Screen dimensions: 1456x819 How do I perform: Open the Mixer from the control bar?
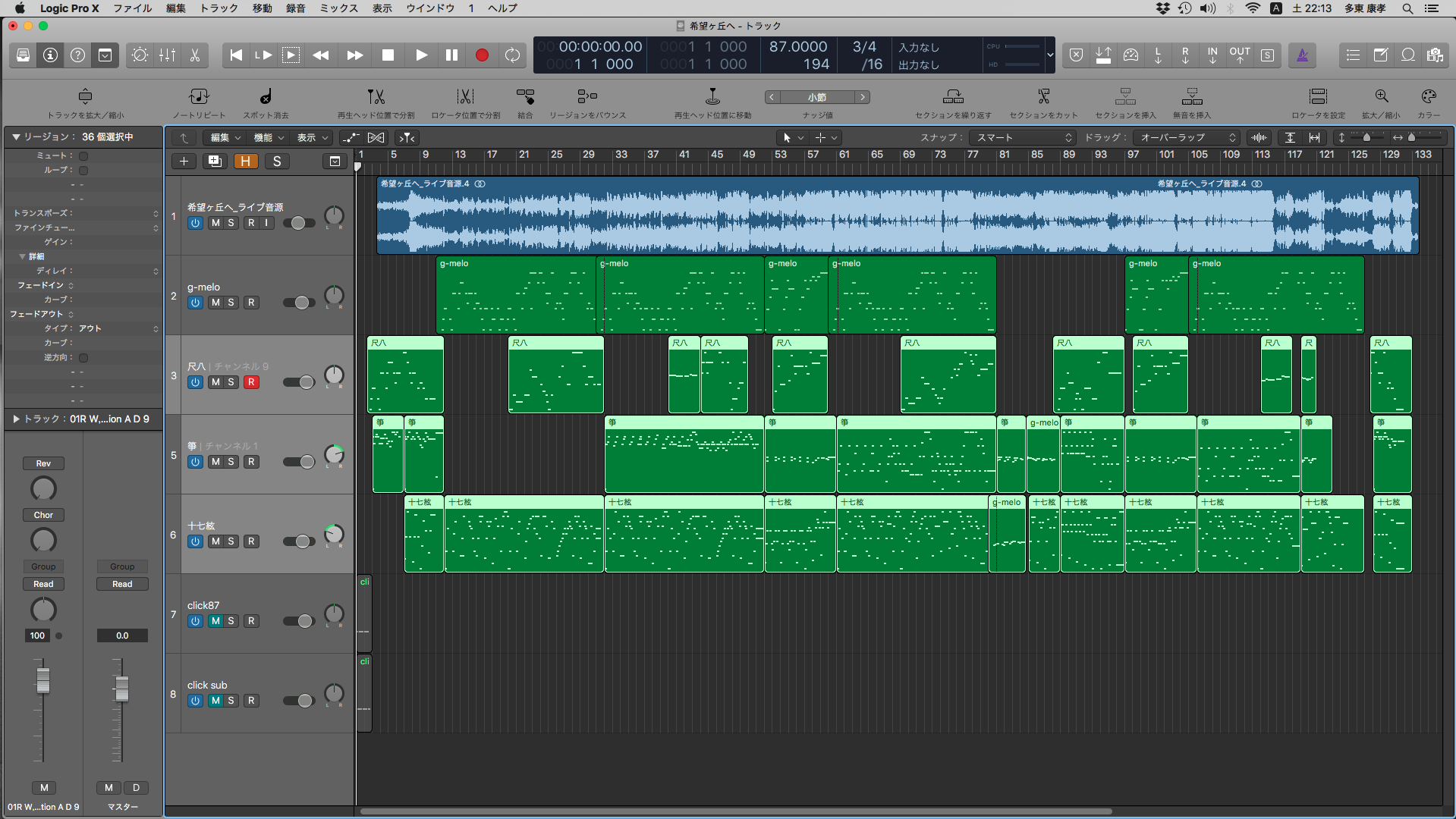(x=167, y=55)
